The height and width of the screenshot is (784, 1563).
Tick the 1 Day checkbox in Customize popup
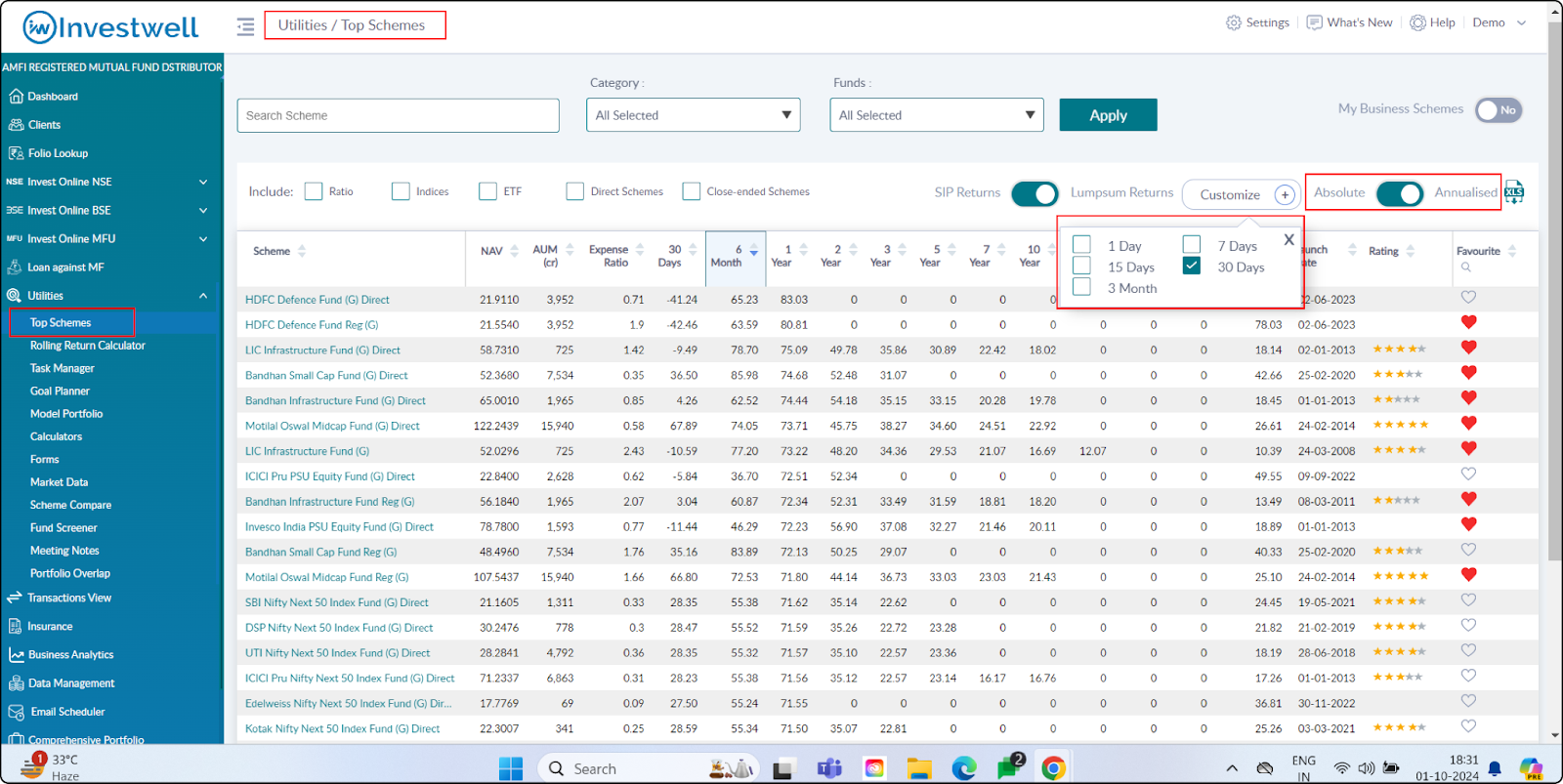[x=1081, y=245]
